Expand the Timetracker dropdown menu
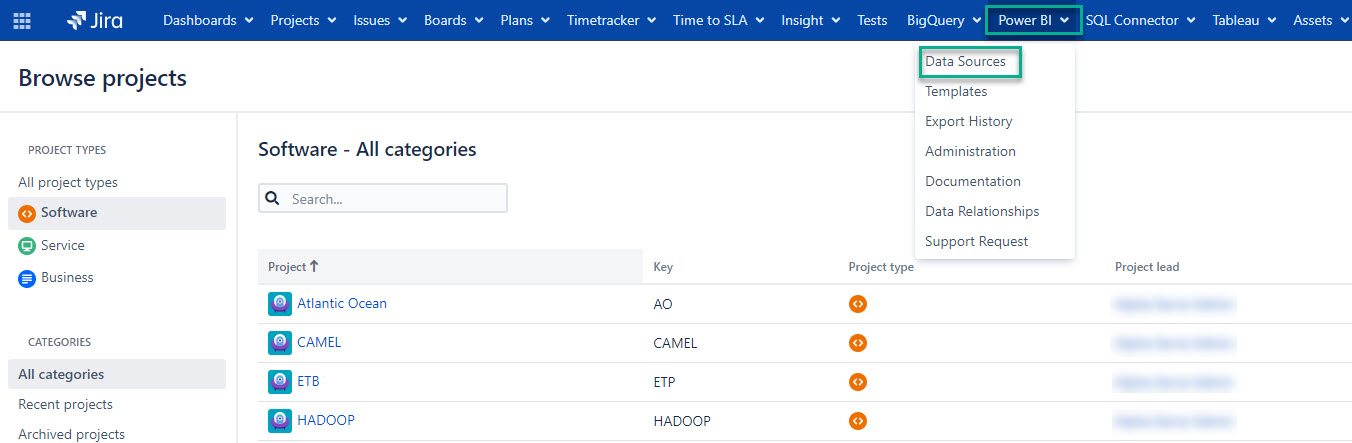This screenshot has height=443, width=1352. pyautogui.click(x=611, y=20)
